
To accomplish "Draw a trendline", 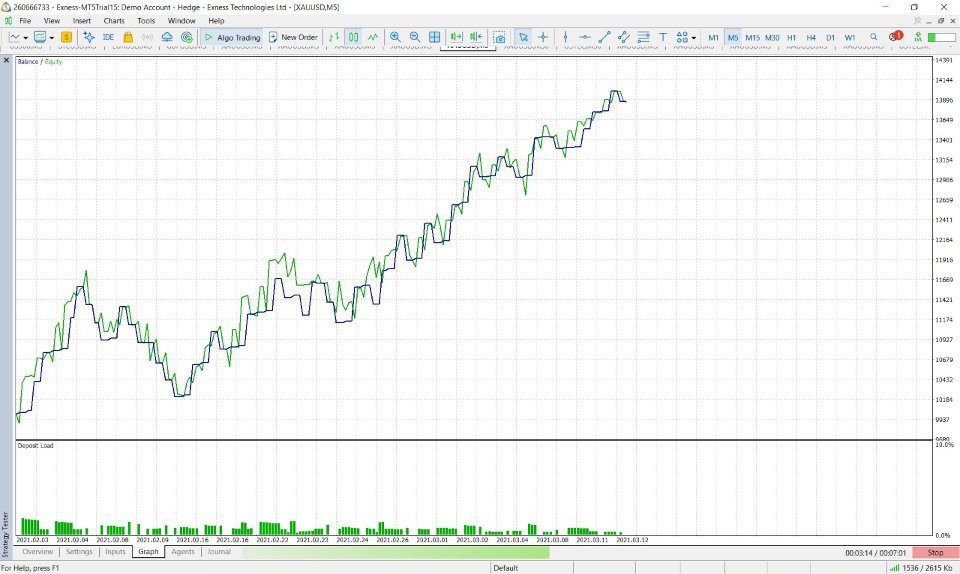I will 604,37.
